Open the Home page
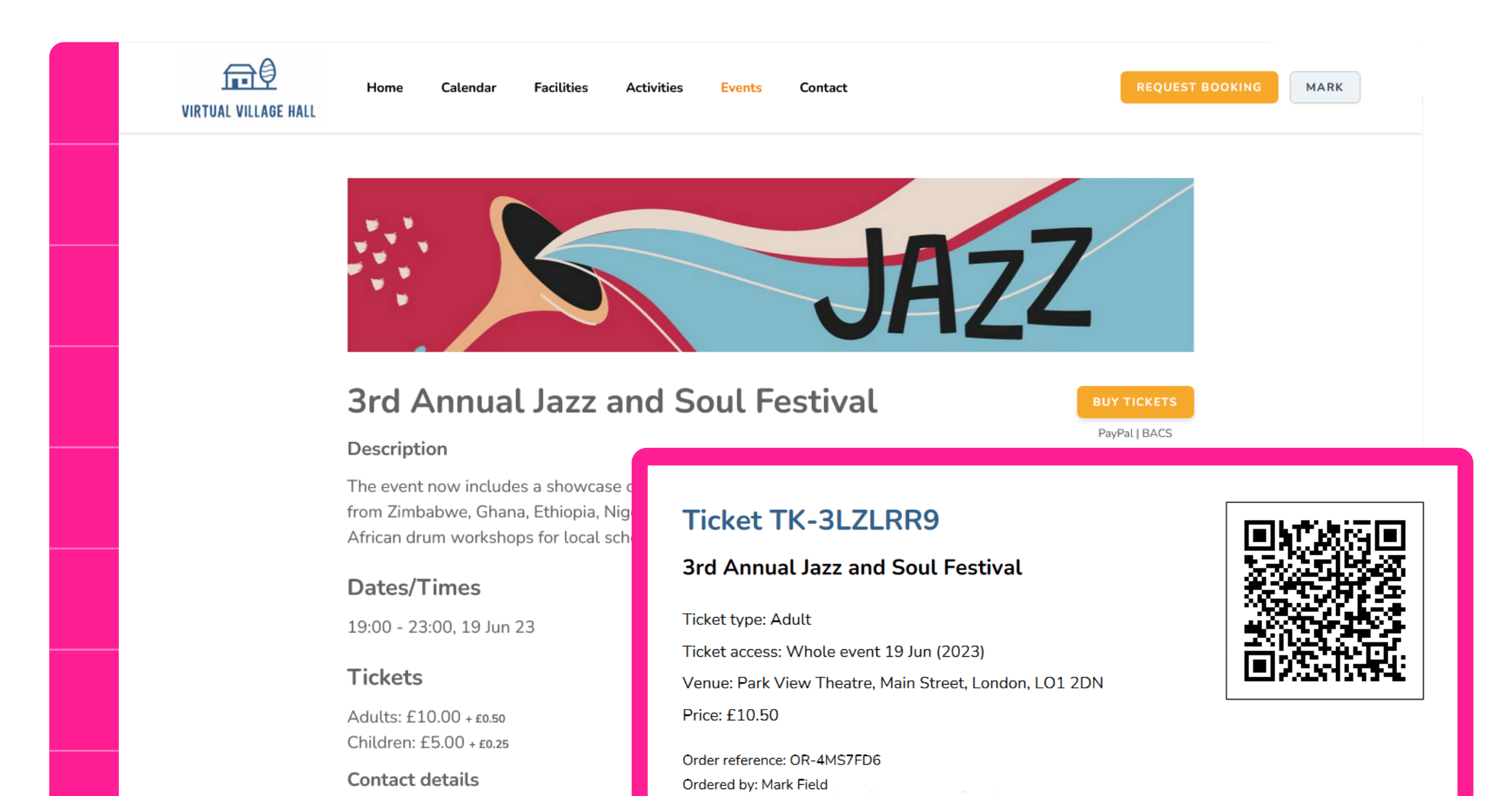 (x=385, y=88)
